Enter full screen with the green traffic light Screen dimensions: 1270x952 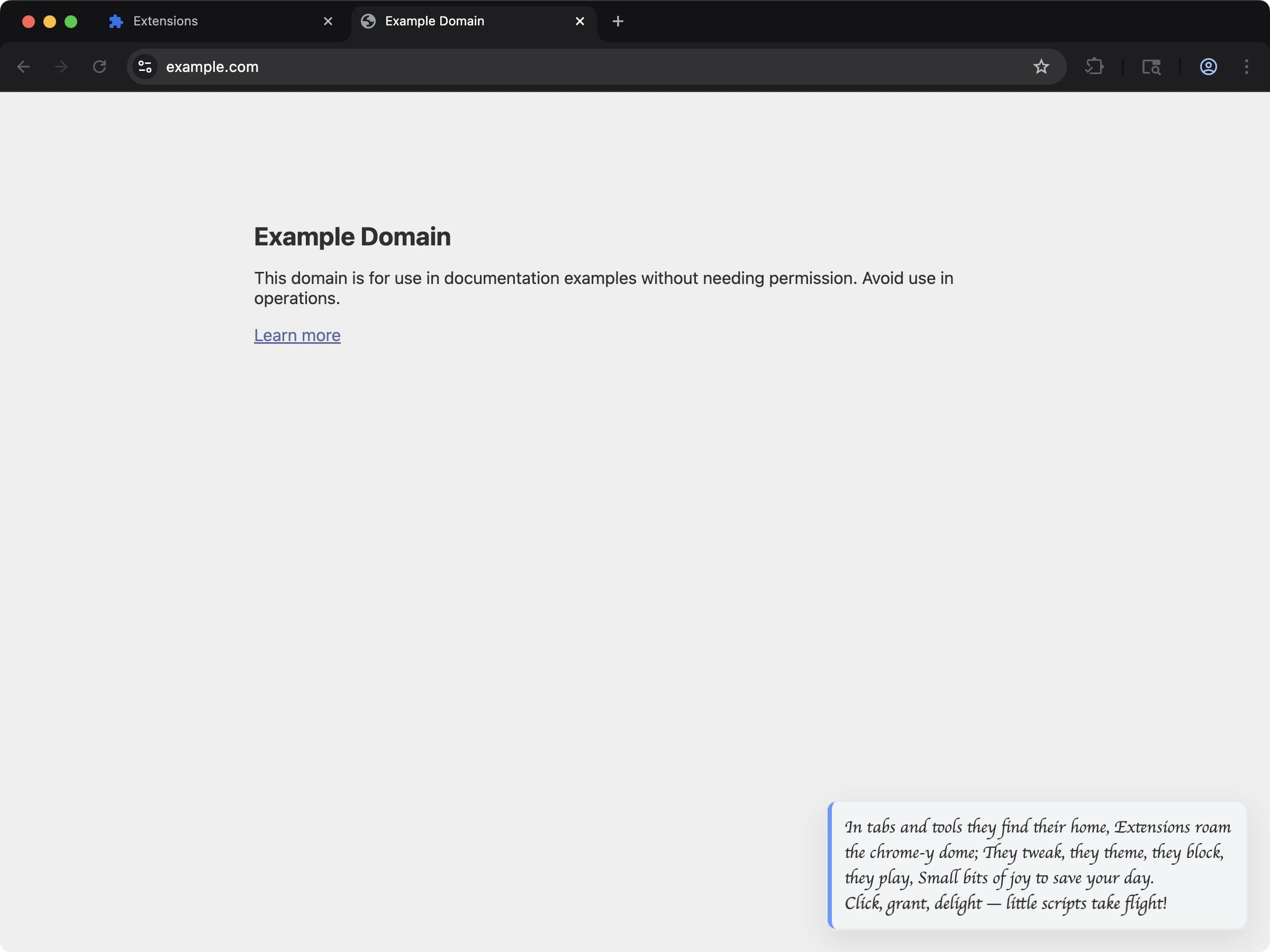pos(70,21)
